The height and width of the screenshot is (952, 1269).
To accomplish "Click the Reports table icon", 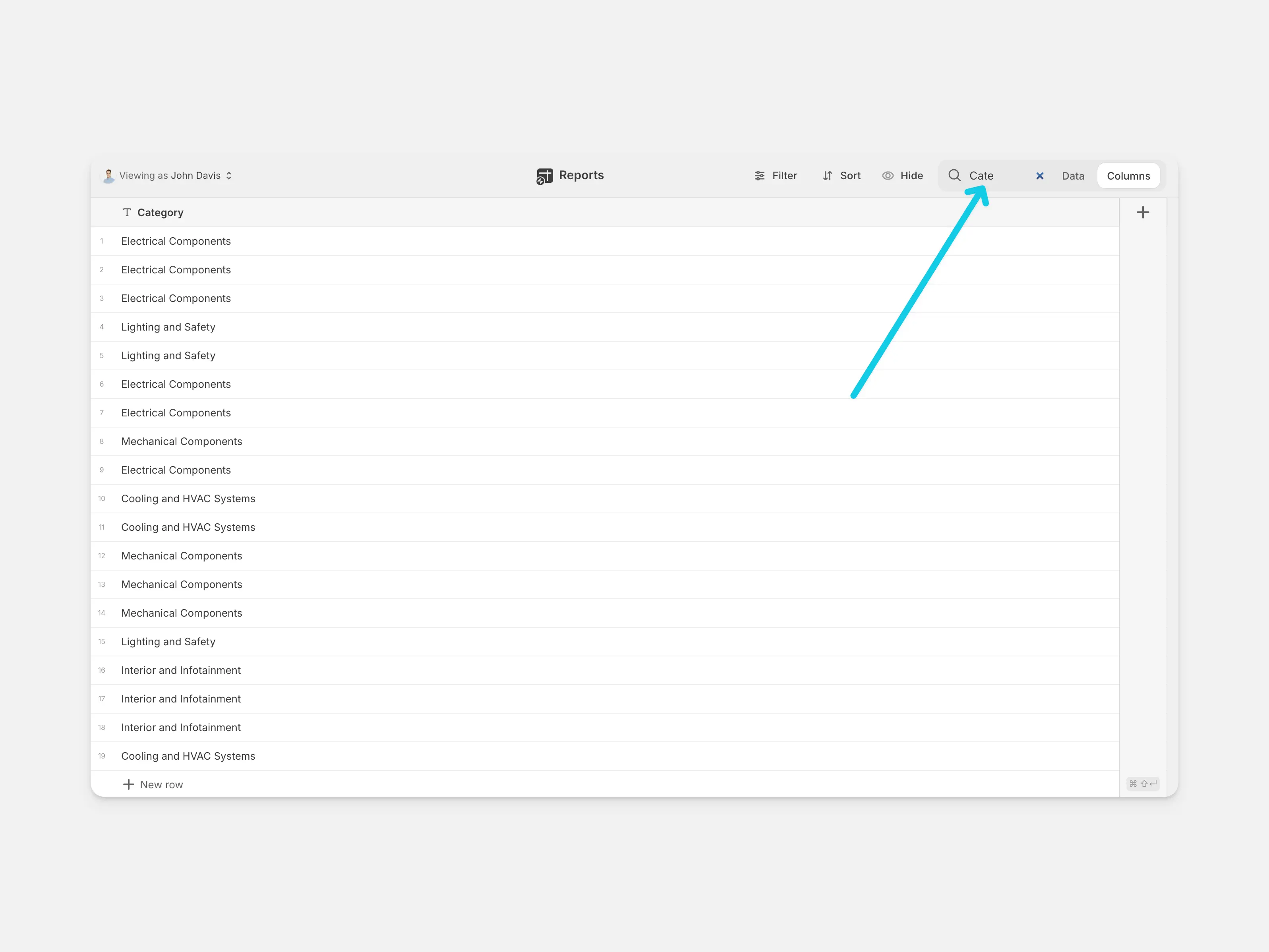I will click(x=544, y=176).
